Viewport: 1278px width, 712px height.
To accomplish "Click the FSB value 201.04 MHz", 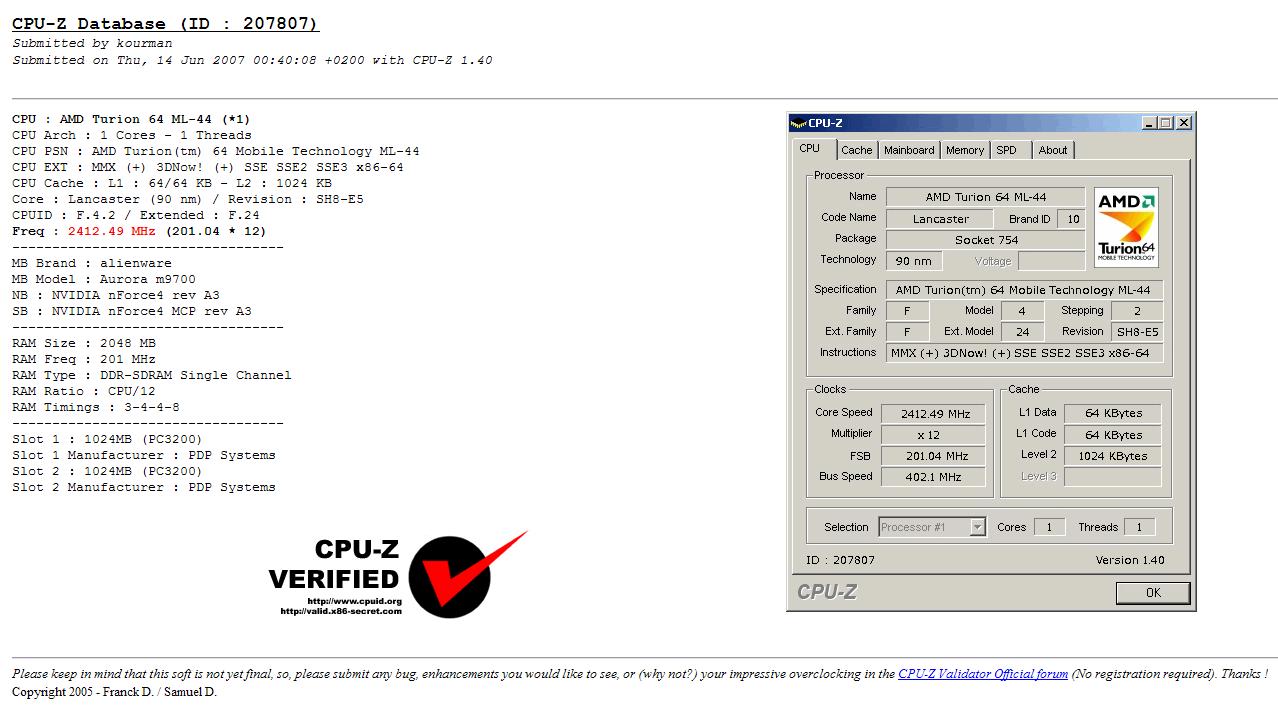I will (x=932, y=456).
